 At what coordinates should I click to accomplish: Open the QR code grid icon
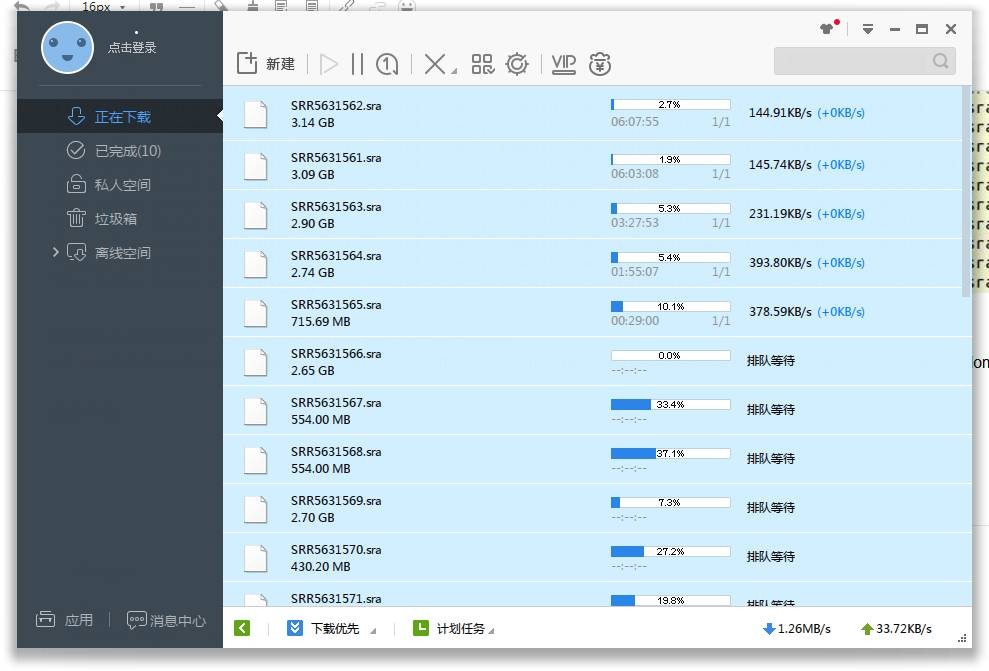point(483,64)
